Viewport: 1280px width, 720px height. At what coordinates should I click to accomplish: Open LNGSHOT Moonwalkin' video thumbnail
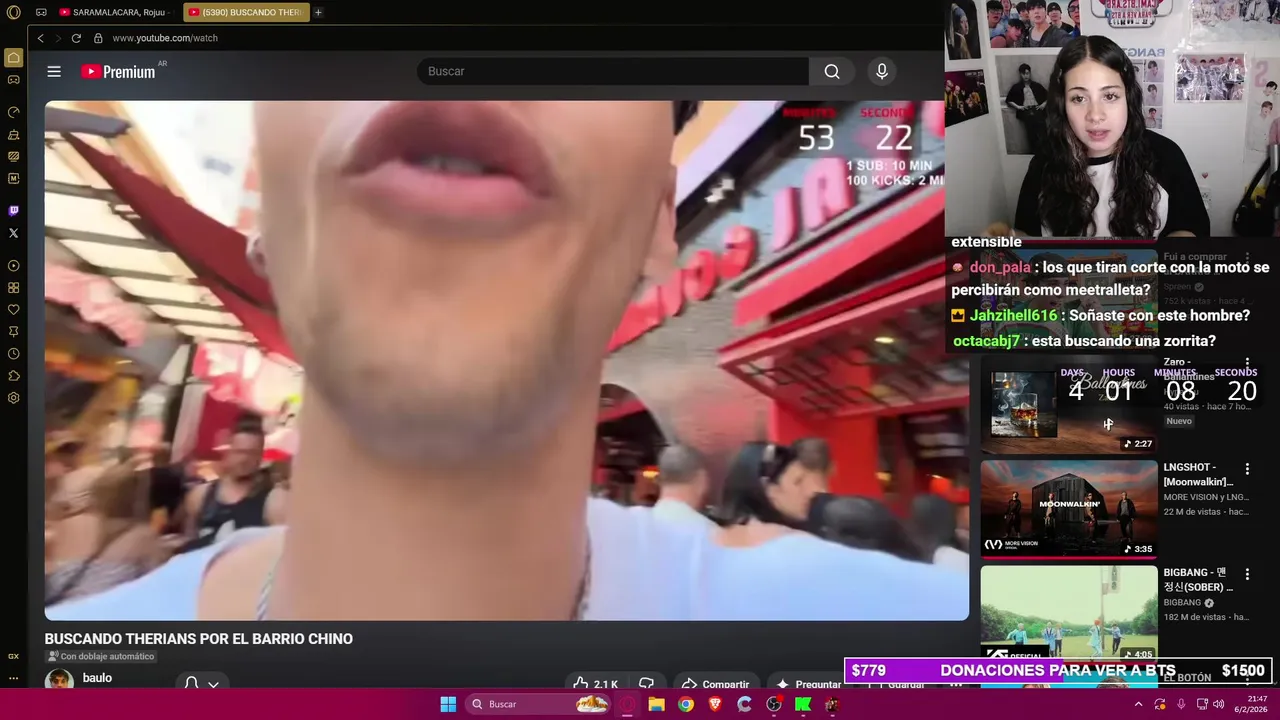coord(1069,509)
